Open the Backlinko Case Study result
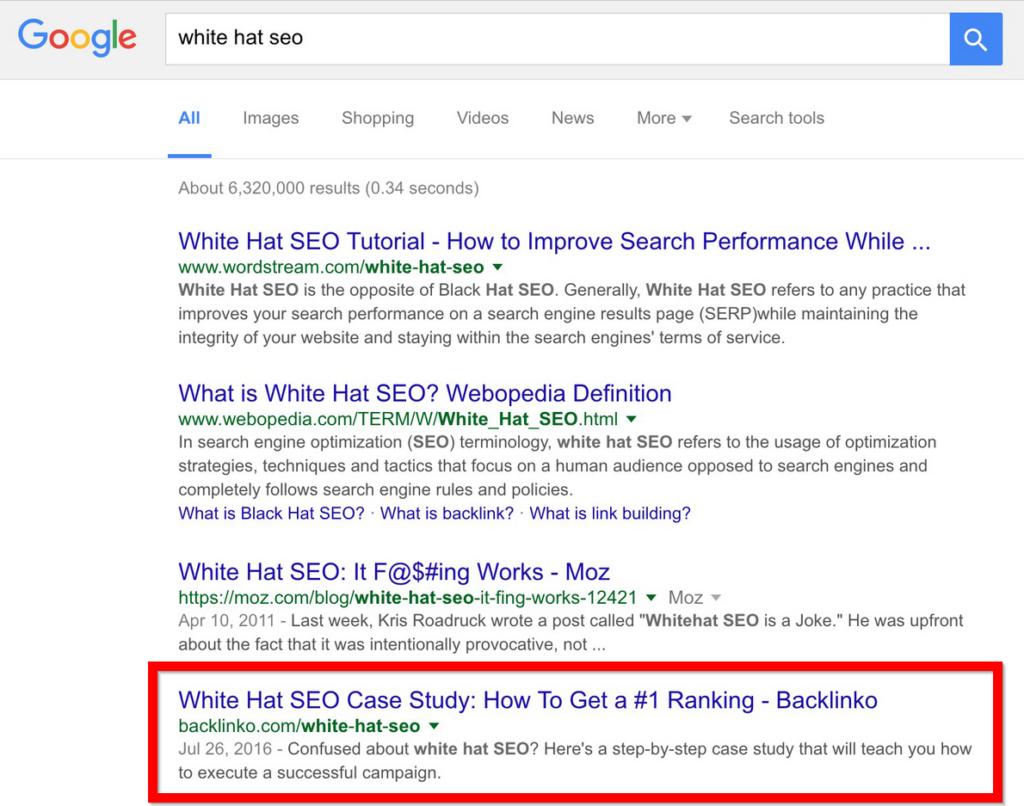 527,700
